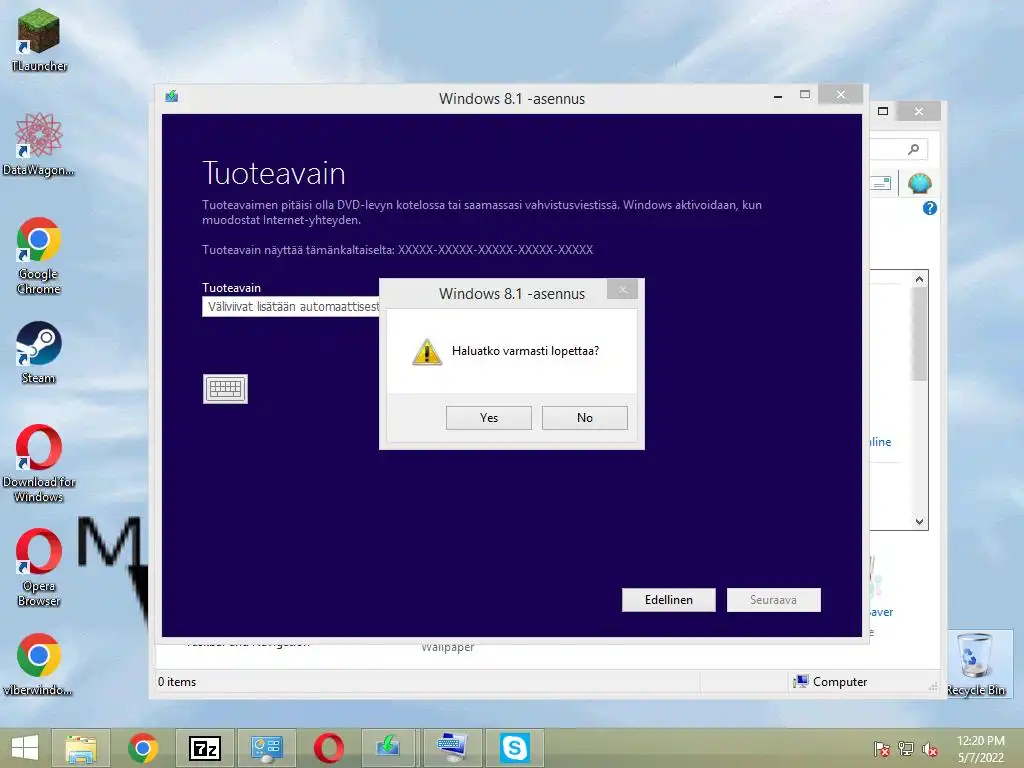Click the muted volume tray icon
The height and width of the screenshot is (768, 1024).
pyautogui.click(x=930, y=748)
